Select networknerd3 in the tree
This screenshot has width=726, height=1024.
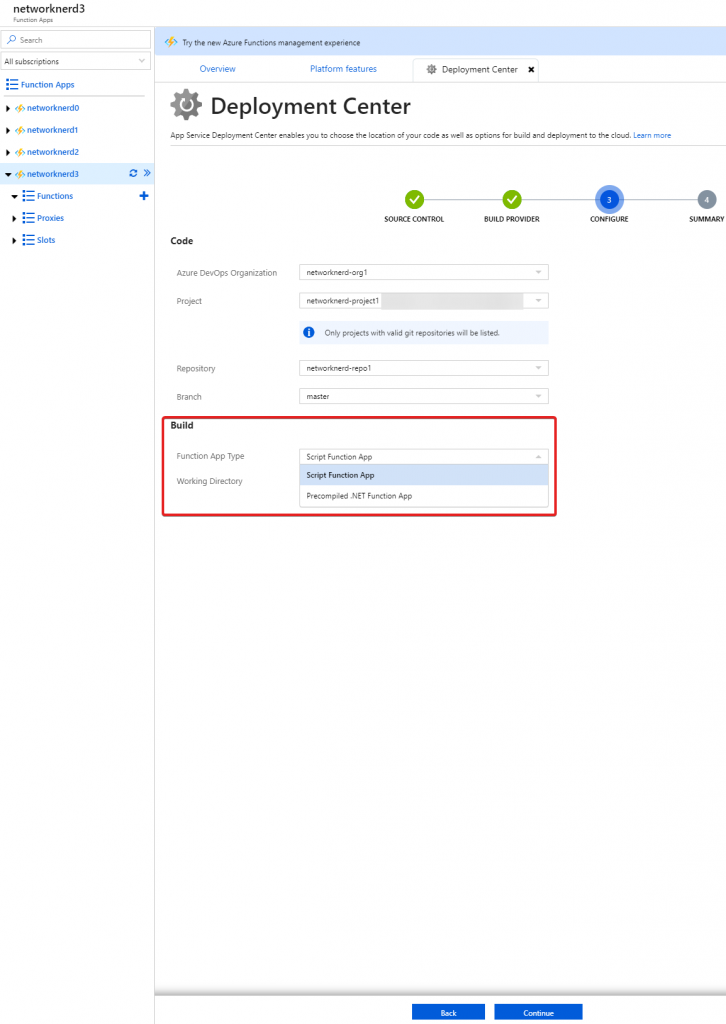coord(53,174)
